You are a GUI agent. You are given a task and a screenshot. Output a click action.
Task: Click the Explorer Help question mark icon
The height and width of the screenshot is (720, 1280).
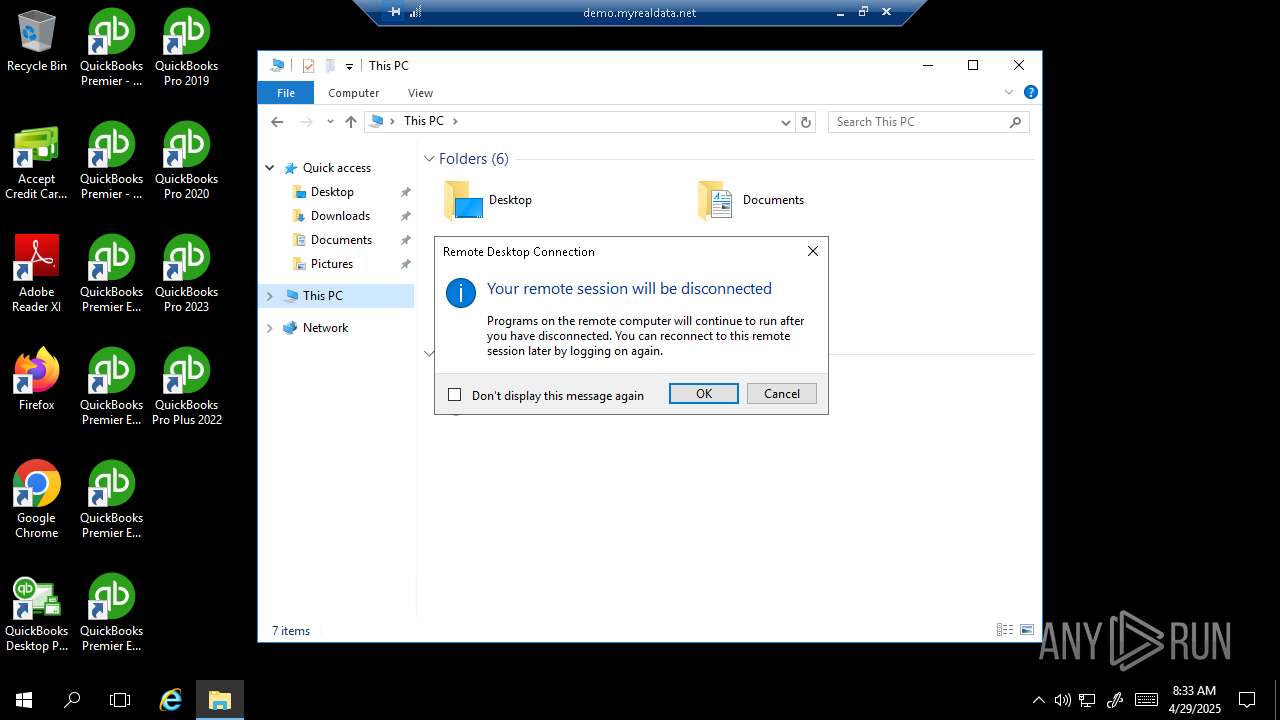tap(1030, 92)
